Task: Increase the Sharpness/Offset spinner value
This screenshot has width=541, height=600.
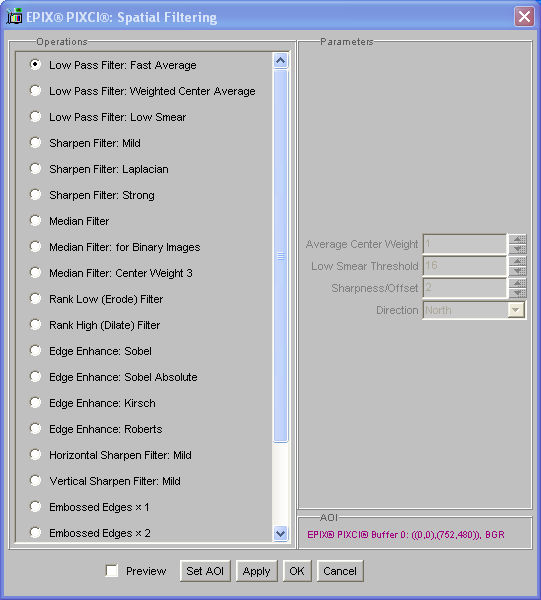Action: [x=517, y=283]
